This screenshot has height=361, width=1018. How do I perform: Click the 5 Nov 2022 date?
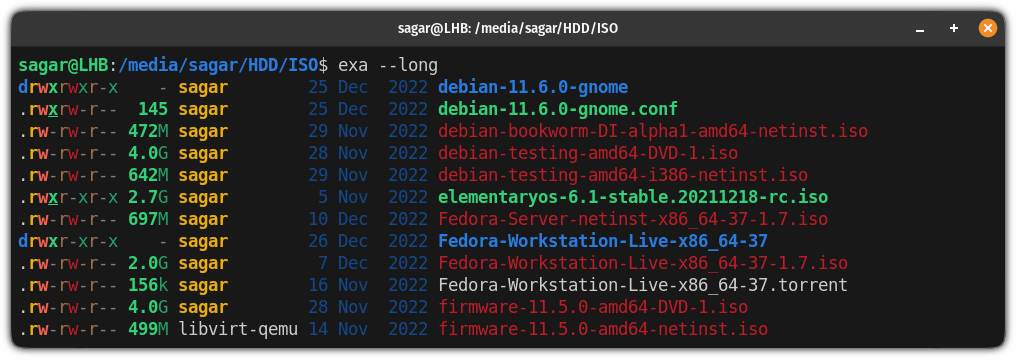coord(373,197)
